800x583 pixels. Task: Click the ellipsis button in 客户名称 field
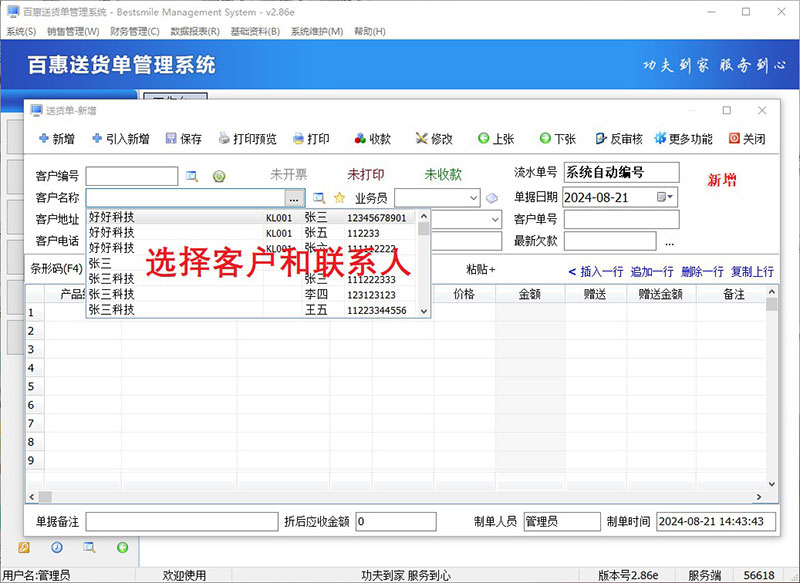point(294,198)
